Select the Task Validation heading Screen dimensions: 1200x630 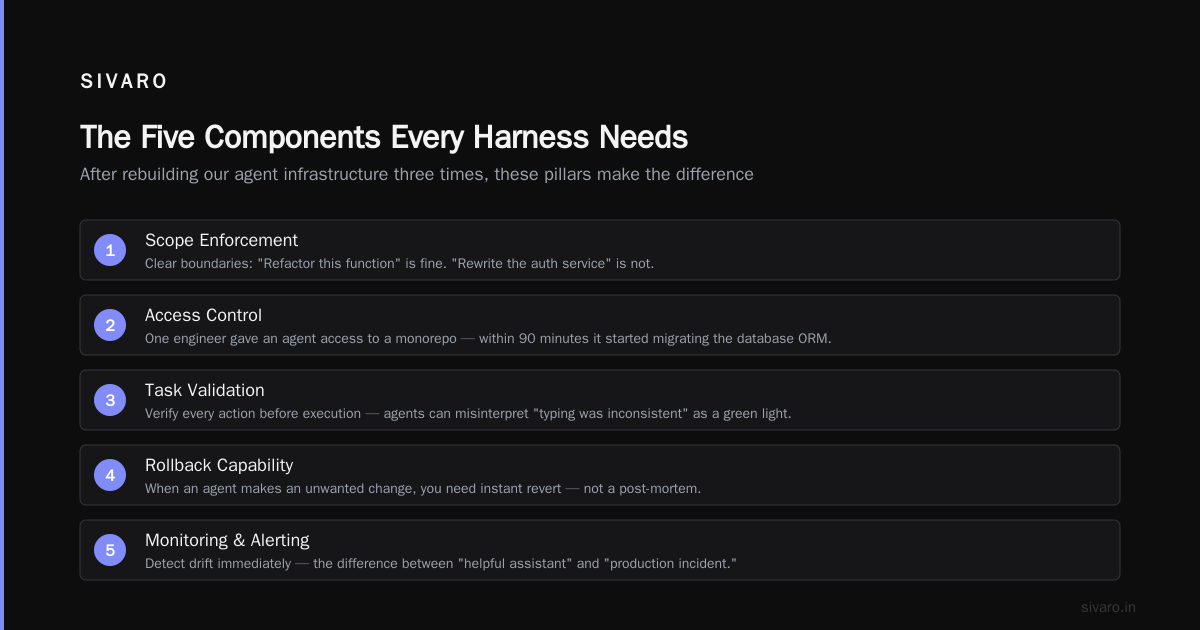pyautogui.click(x=205, y=390)
